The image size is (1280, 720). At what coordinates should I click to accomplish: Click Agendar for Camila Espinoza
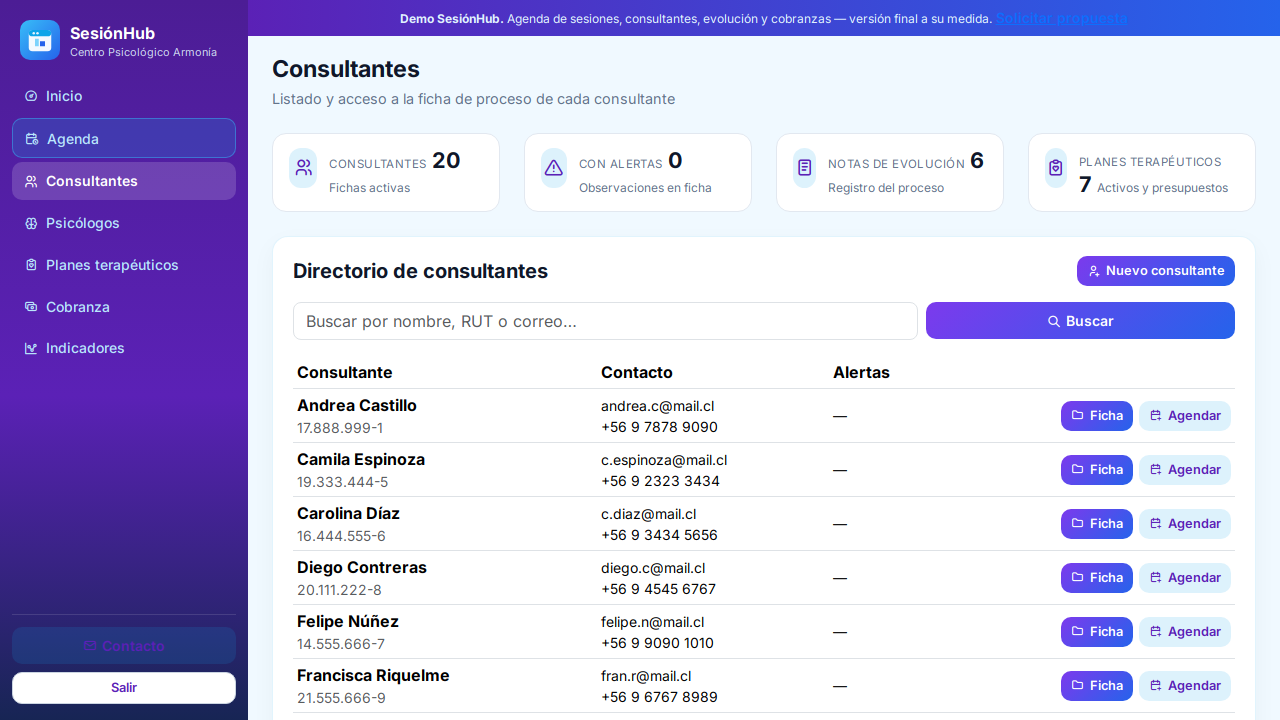tap(1185, 470)
